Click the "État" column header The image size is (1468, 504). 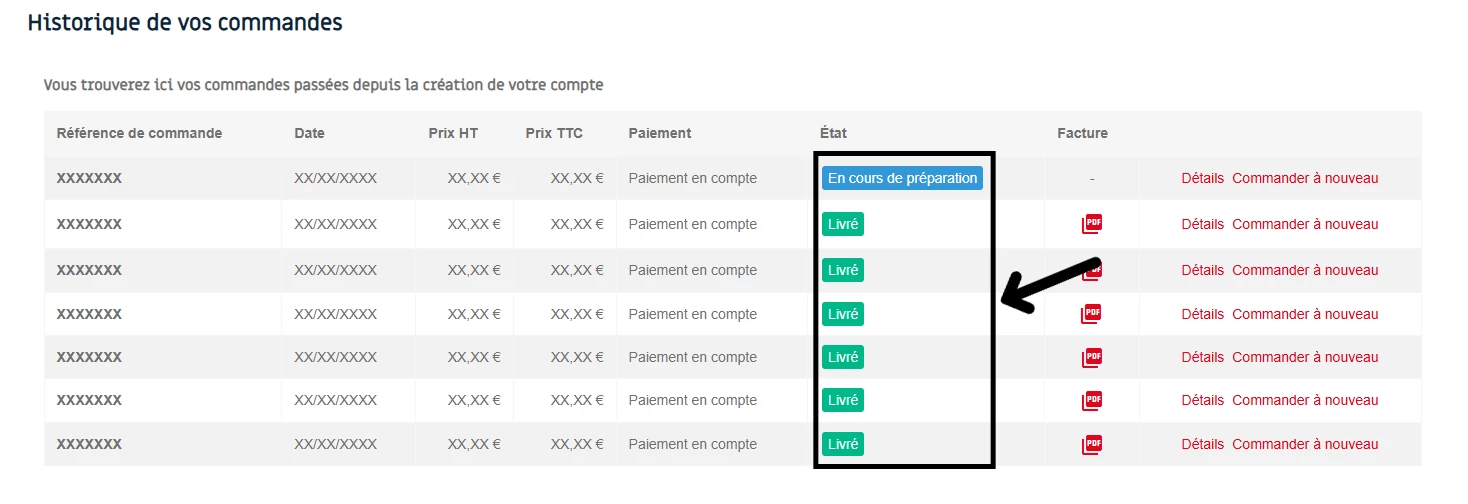point(833,133)
